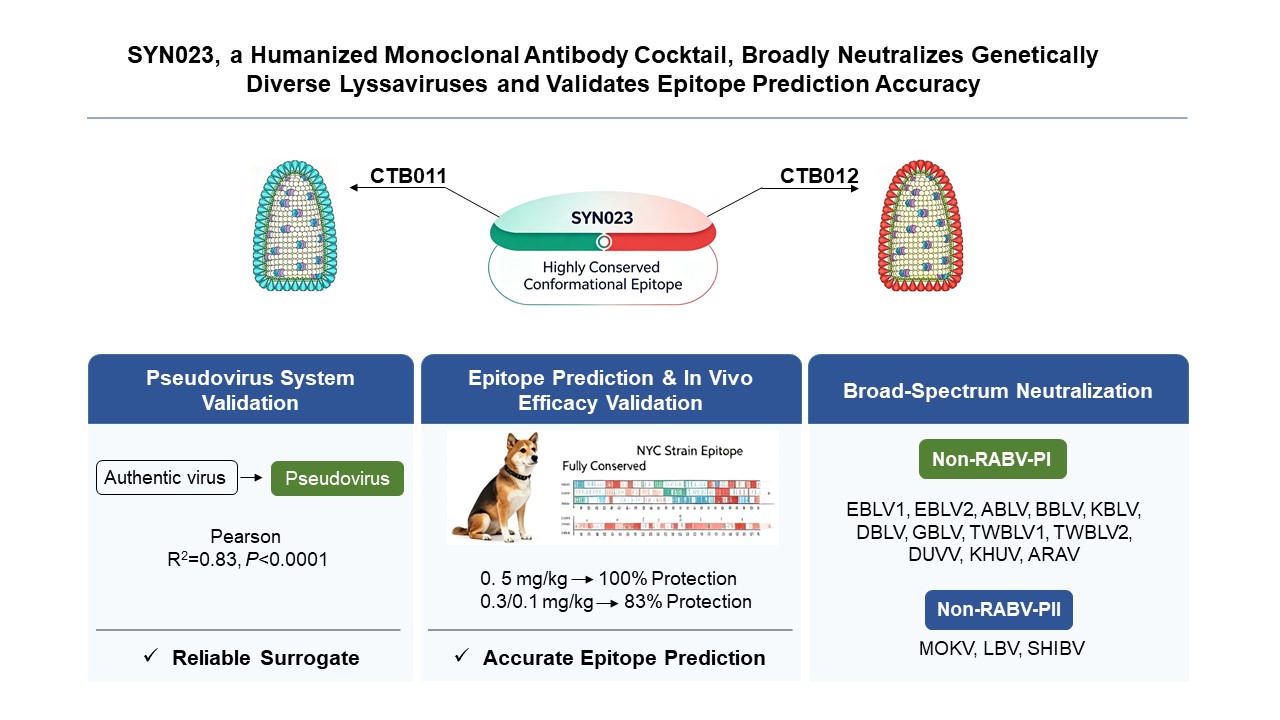The image size is (1280, 720).
Task: Select the Shiba dog image
Action: (500, 489)
